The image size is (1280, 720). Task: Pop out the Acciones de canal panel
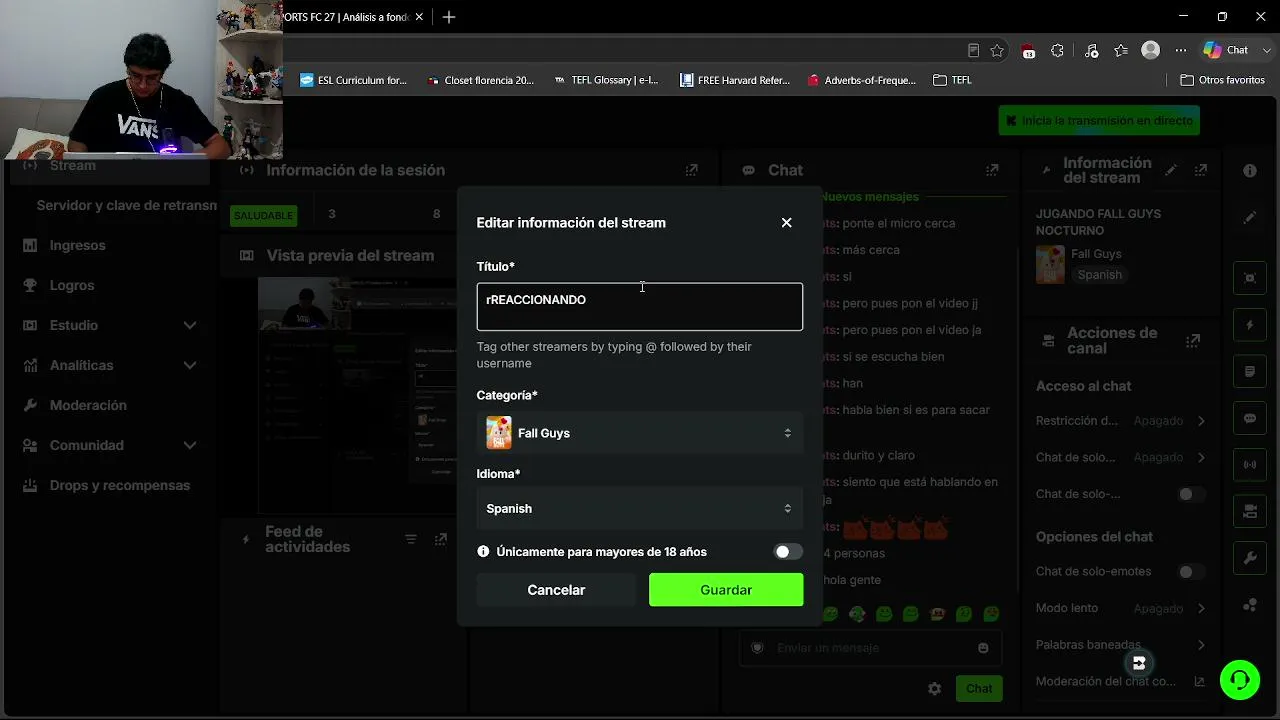click(1193, 341)
